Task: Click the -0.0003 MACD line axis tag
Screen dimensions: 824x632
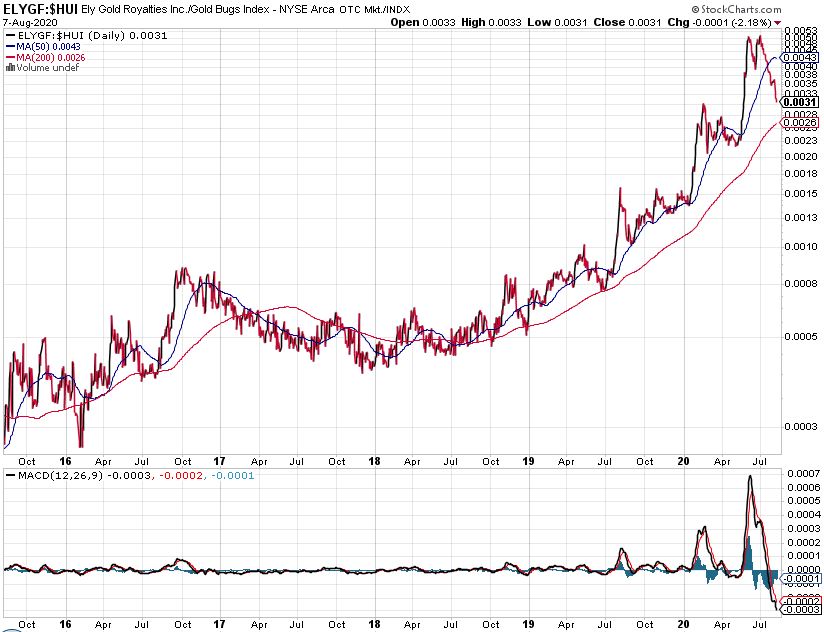Action: pyautogui.click(x=801, y=609)
